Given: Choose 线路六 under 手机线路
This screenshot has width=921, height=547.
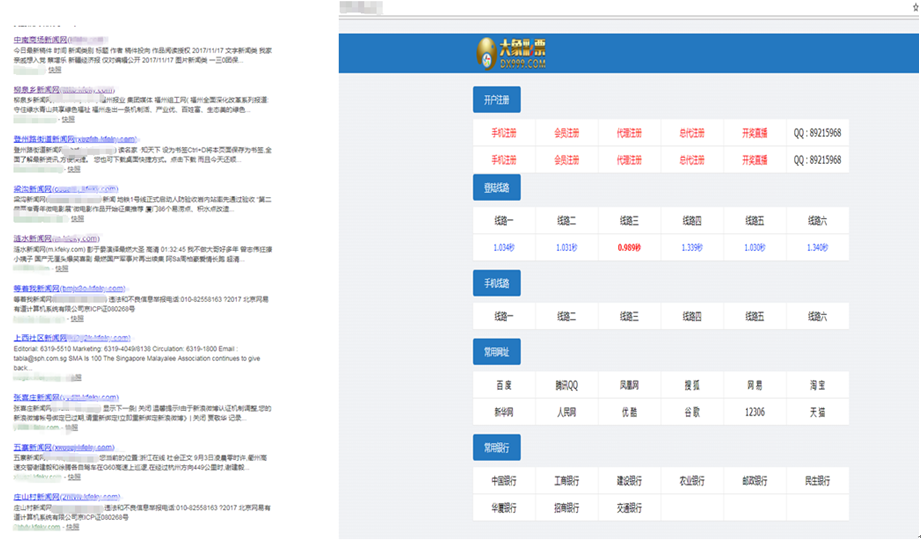Looking at the screenshot, I should pos(818,317).
